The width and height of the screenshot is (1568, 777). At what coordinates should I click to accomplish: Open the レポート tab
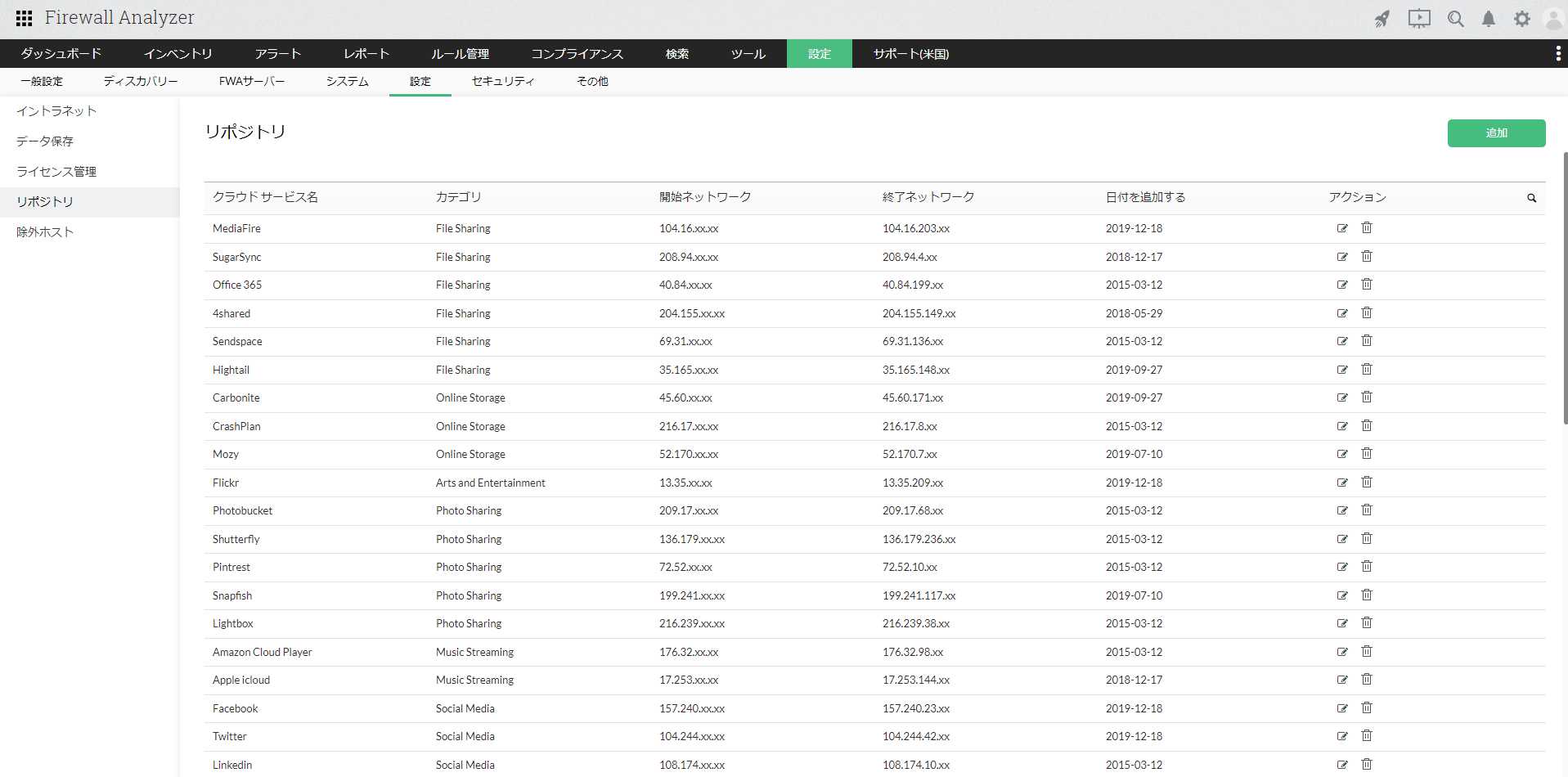366,54
